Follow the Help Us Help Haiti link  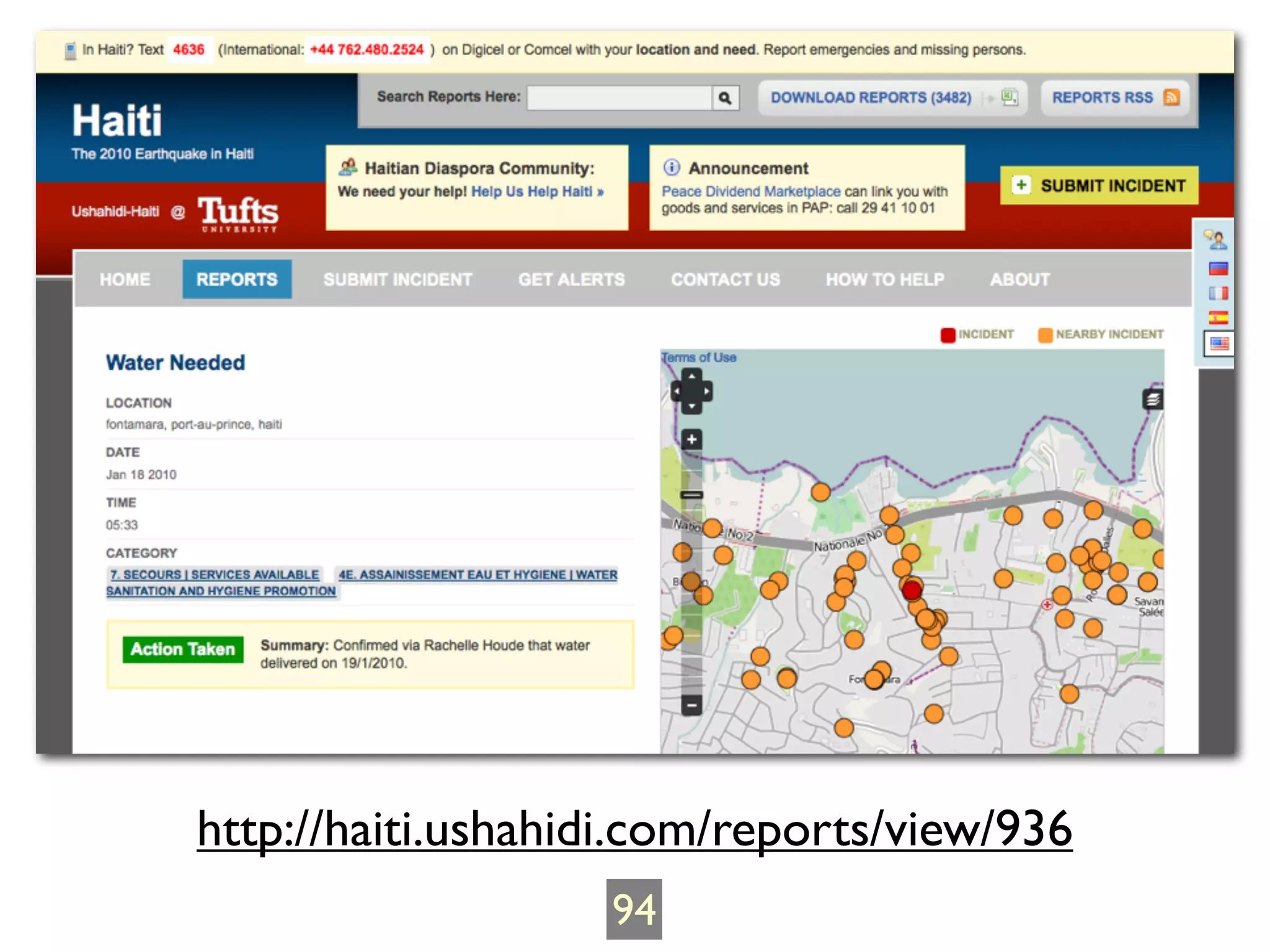[538, 192]
